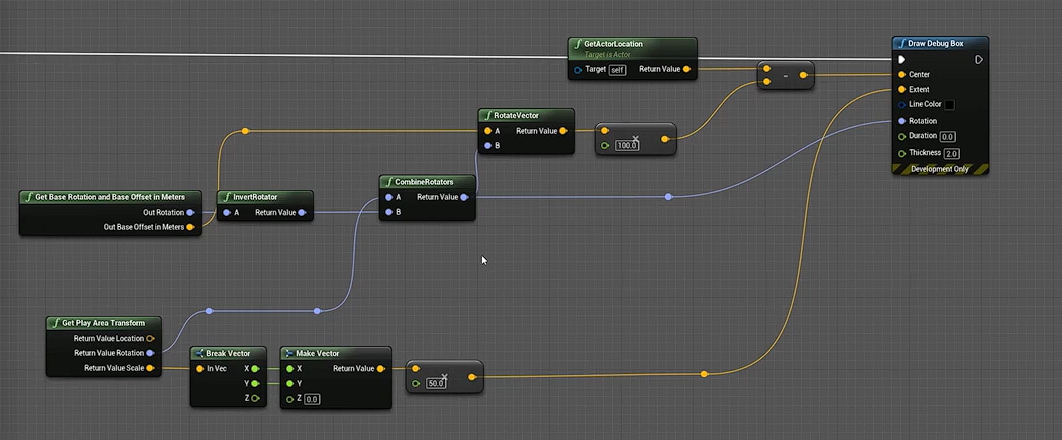This screenshot has height=440, width=1062.
Task: Click the GetActorLocation Target pin
Action: point(578,70)
